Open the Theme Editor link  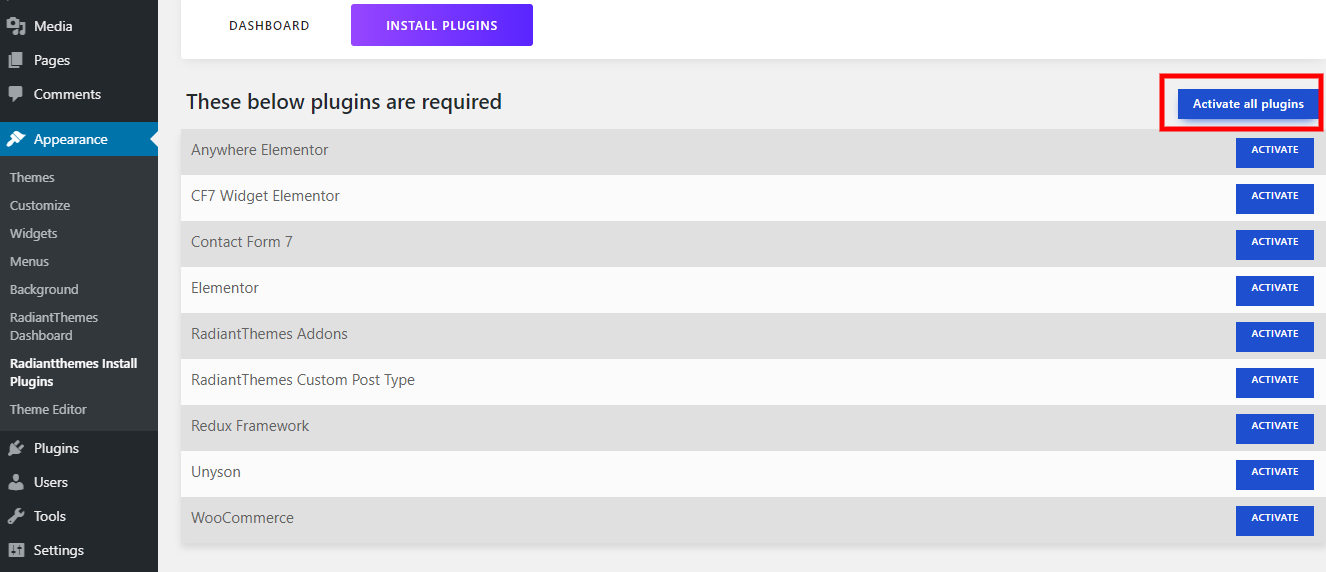[48, 409]
